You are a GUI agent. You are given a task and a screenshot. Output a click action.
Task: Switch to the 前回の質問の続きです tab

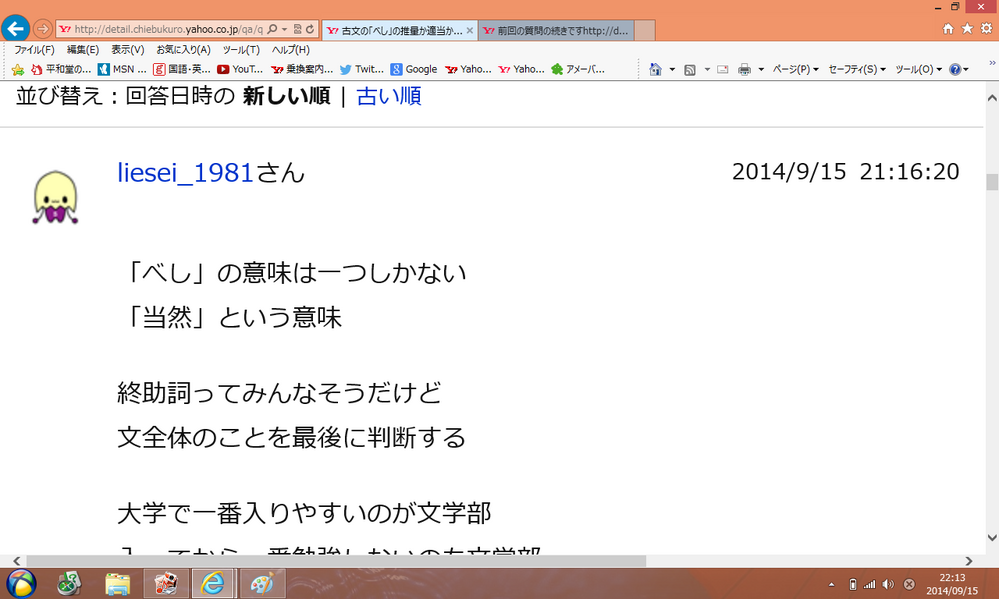[x=555, y=30]
